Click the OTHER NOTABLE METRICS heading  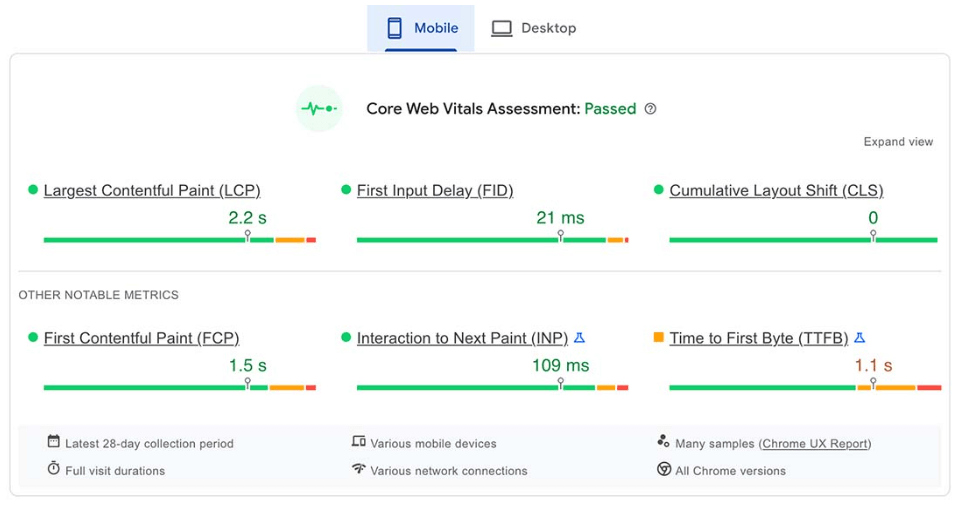point(98,295)
